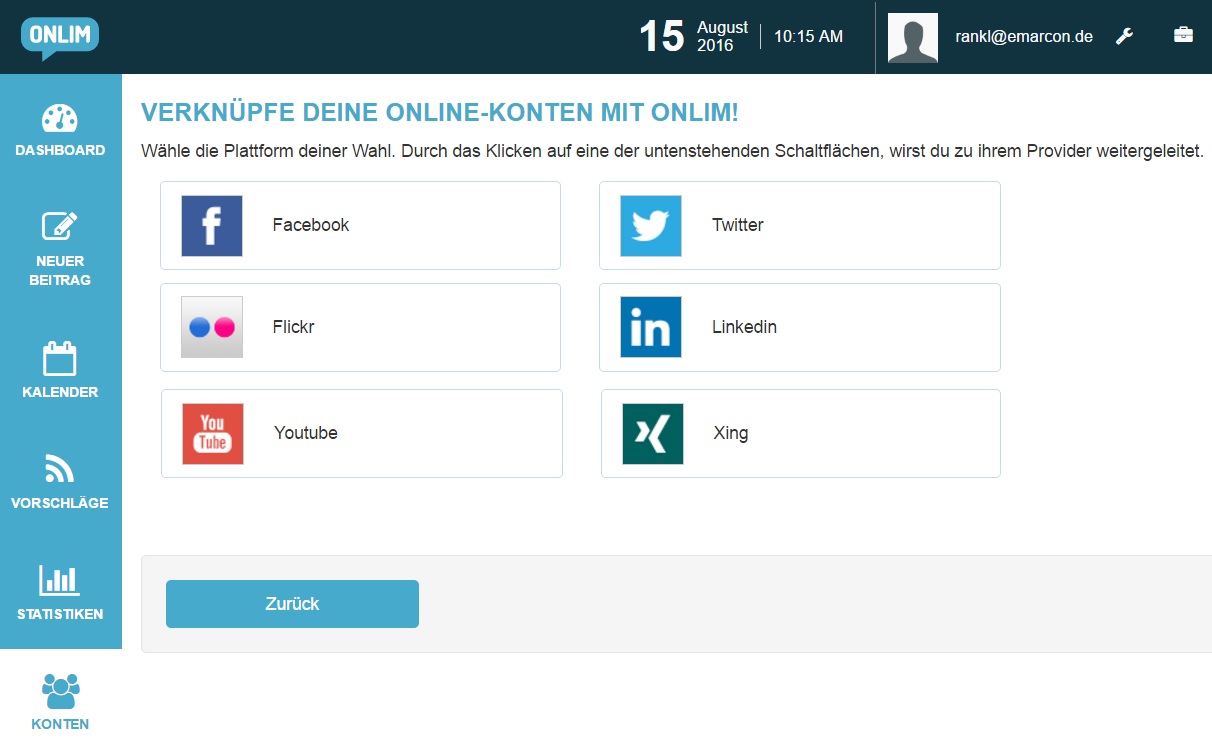Open settings via the wrench icon

[1124, 36]
